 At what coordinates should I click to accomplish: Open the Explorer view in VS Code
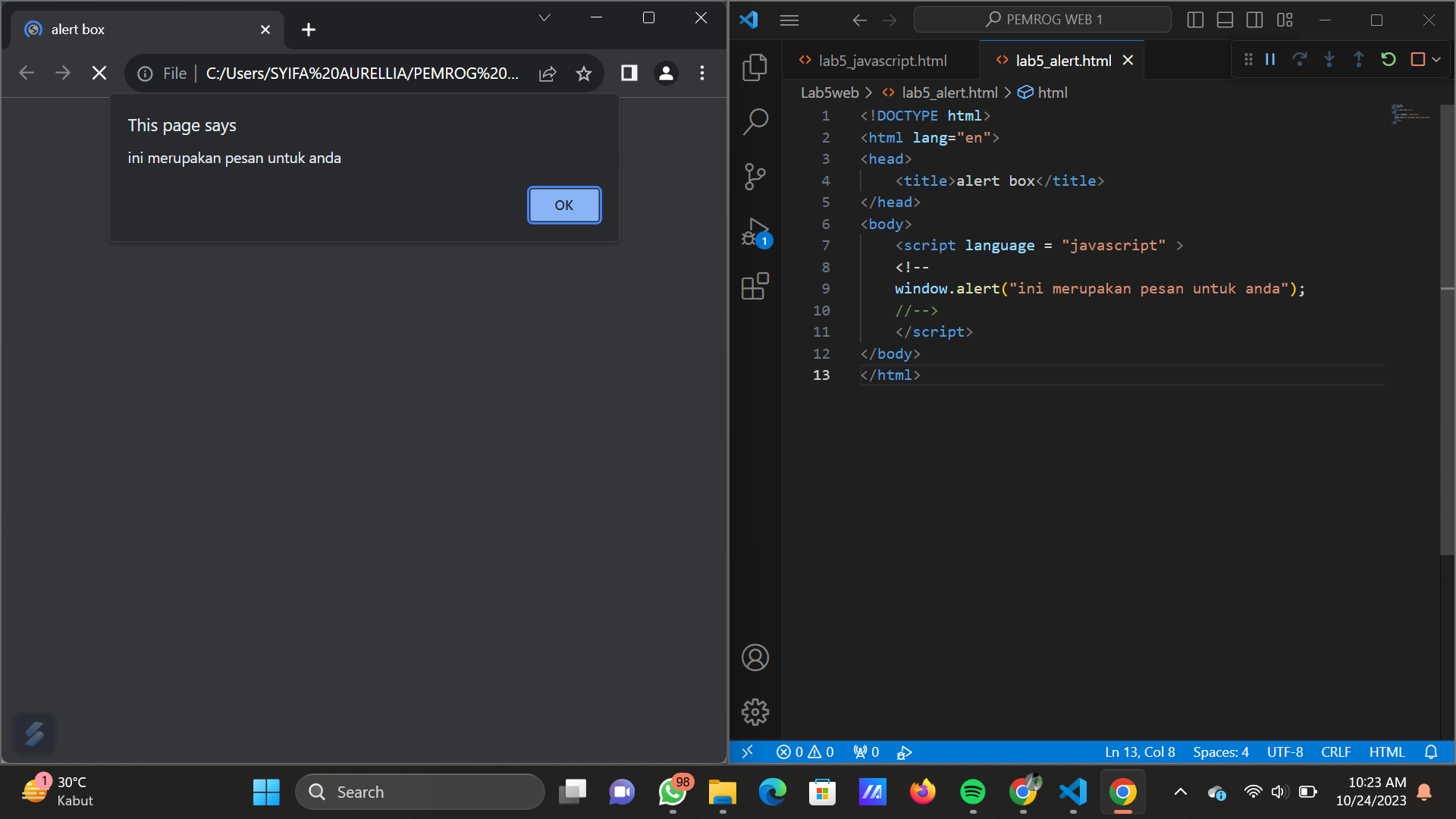click(755, 67)
